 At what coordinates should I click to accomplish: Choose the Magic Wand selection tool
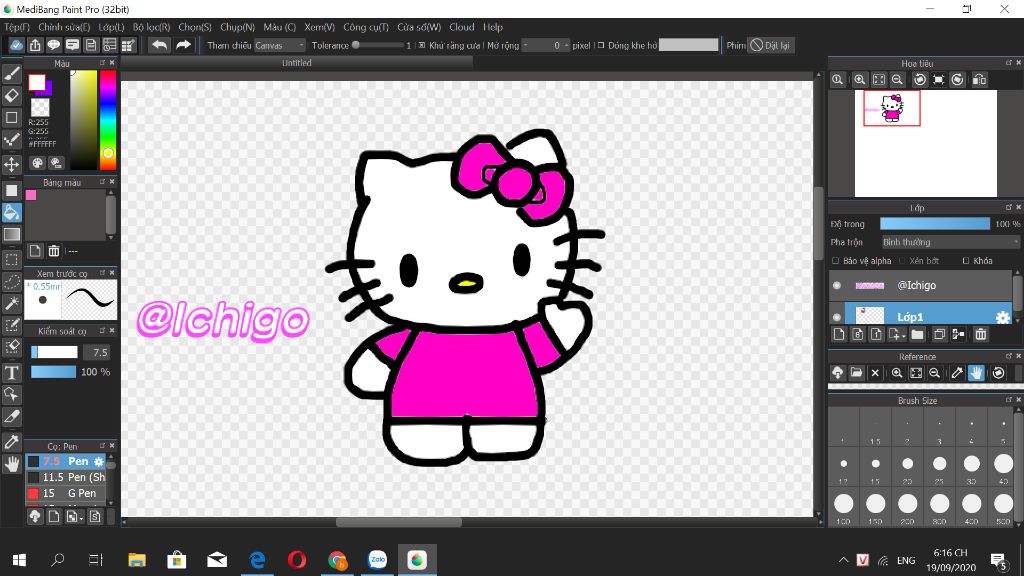(x=12, y=303)
